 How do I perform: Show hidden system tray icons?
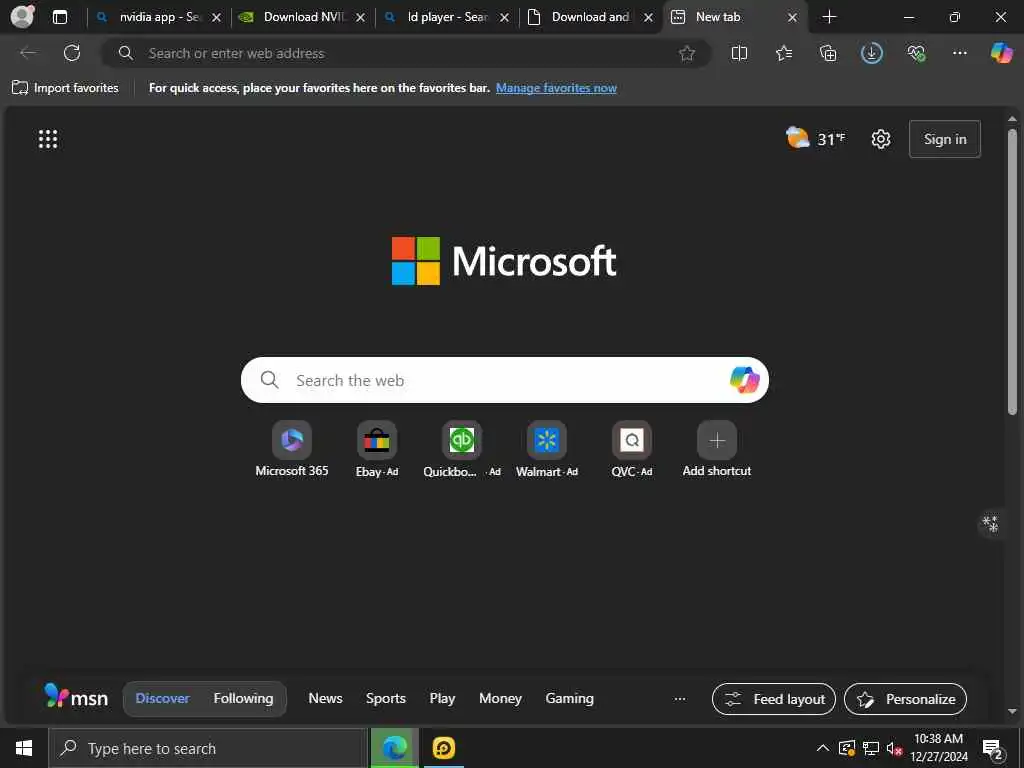[823, 748]
